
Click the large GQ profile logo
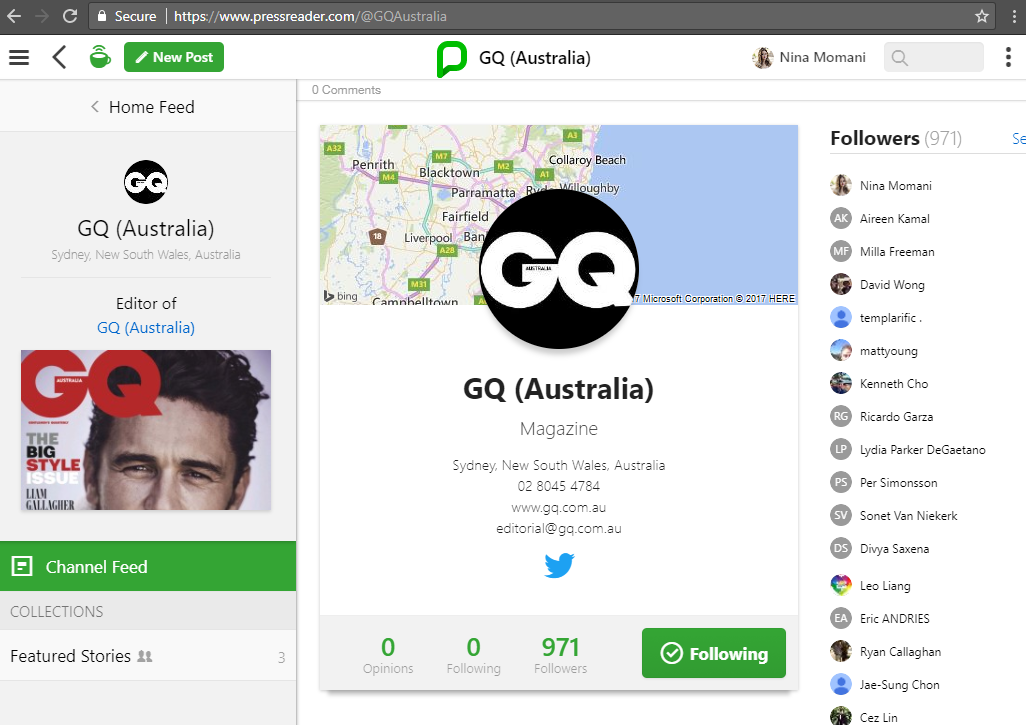click(559, 269)
